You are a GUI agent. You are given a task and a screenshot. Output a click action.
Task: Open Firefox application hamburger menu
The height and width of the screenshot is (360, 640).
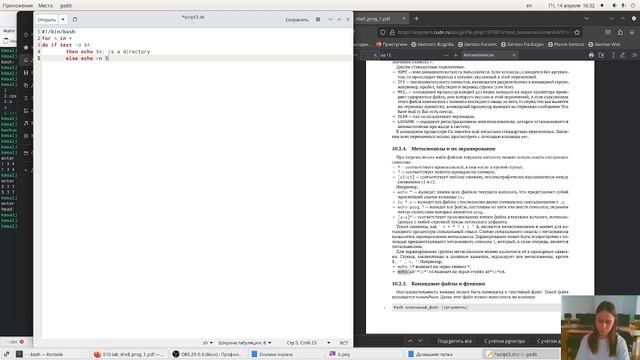pos(632,32)
